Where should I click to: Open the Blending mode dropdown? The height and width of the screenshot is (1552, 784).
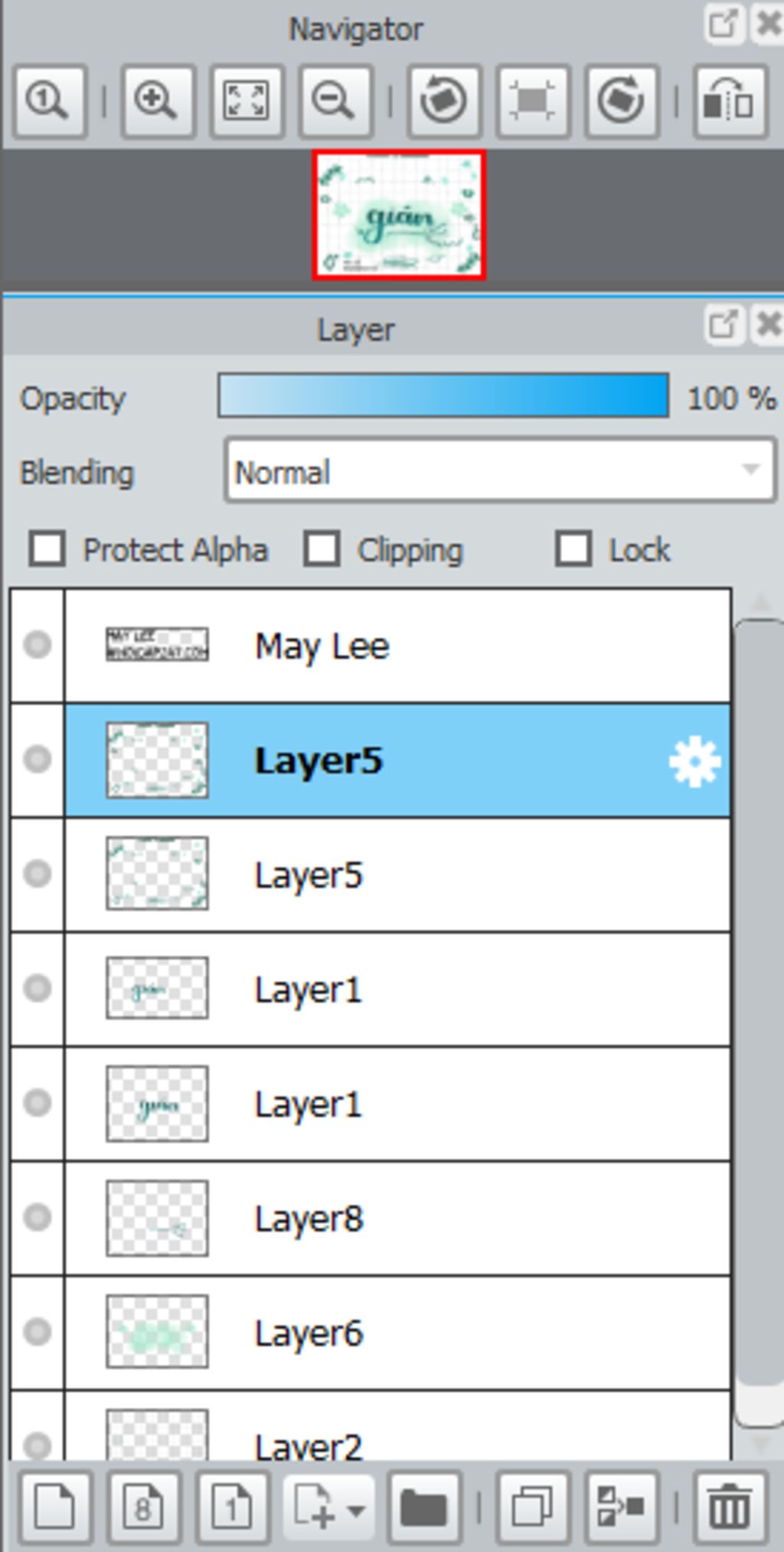pyautogui.click(x=501, y=470)
